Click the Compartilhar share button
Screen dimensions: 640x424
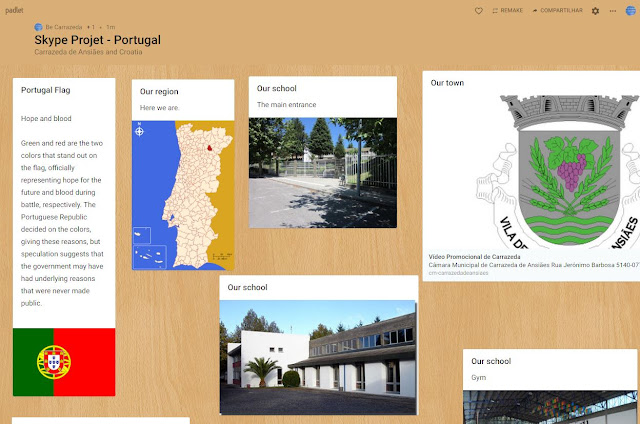point(558,10)
